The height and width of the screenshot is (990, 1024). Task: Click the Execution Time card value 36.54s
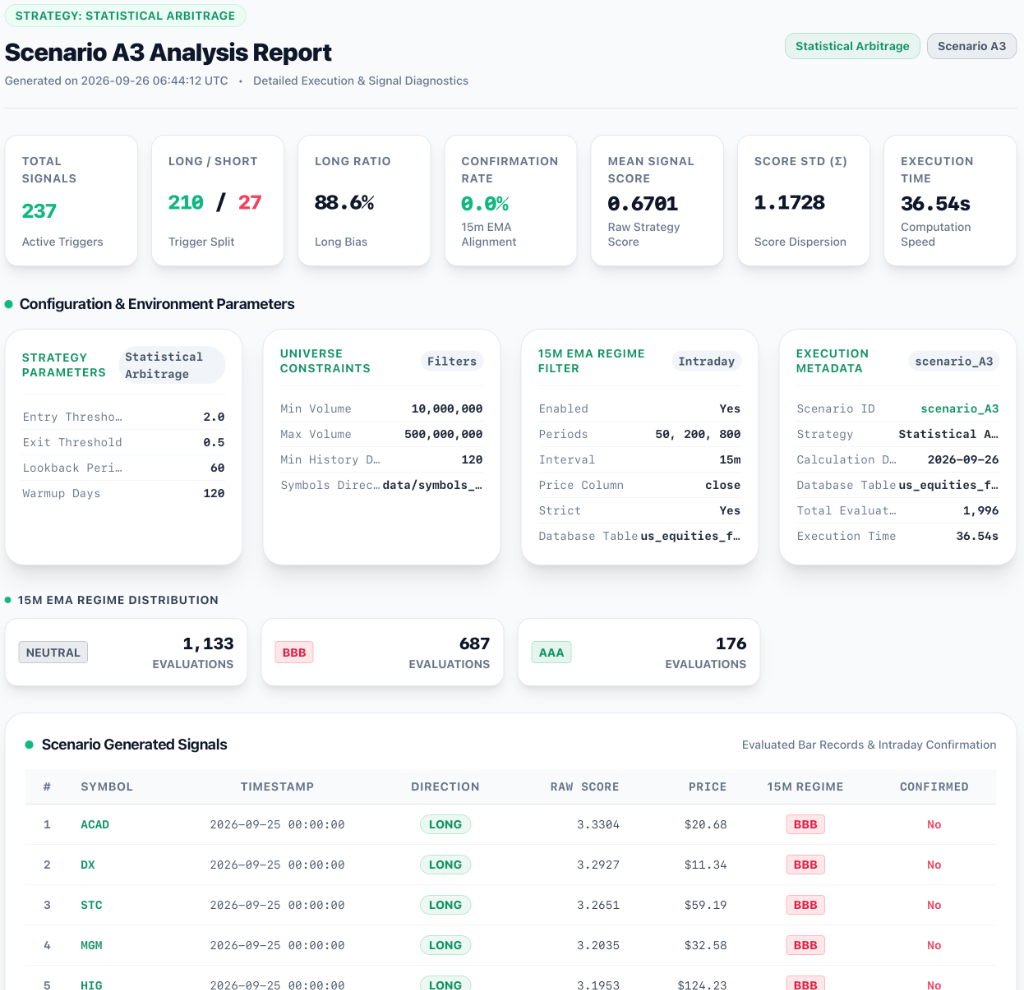[935, 204]
